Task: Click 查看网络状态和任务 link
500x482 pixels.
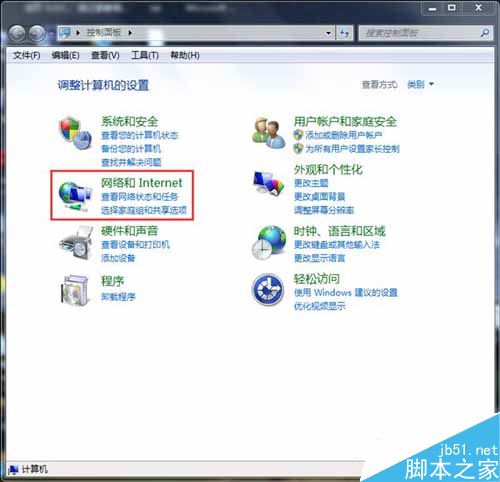Action: click(140, 197)
